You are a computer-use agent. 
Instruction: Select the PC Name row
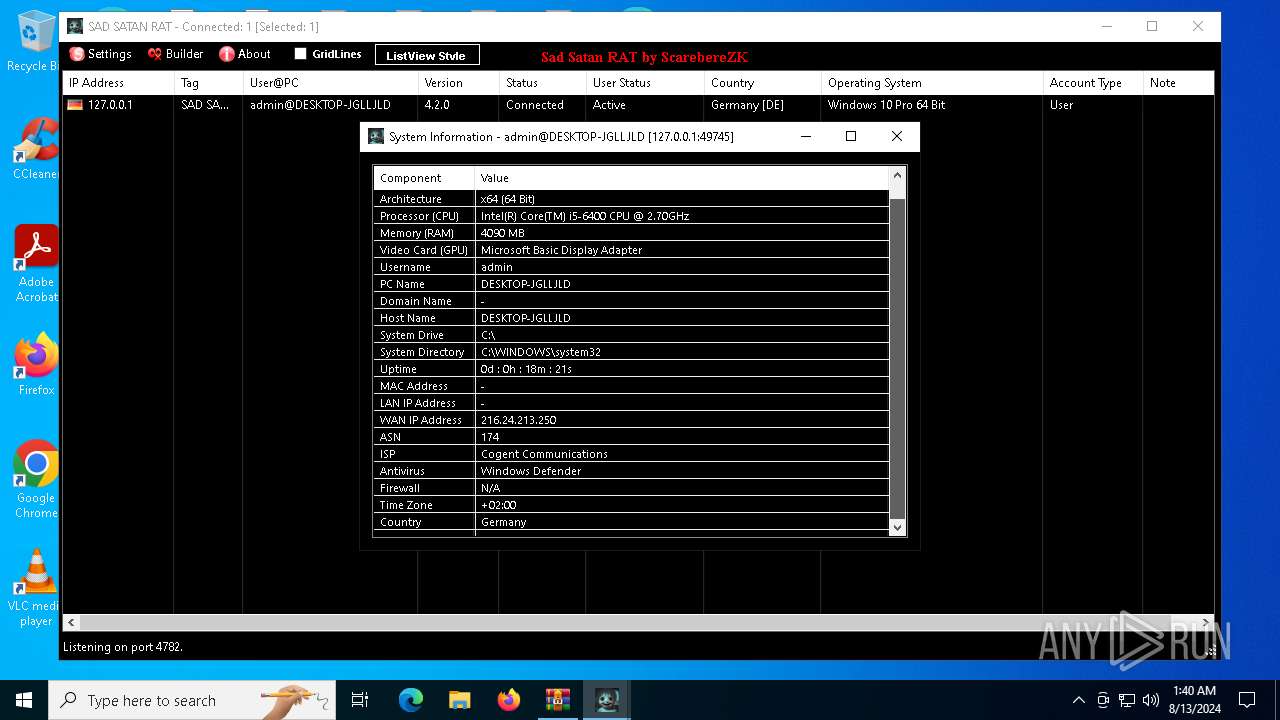click(631, 284)
